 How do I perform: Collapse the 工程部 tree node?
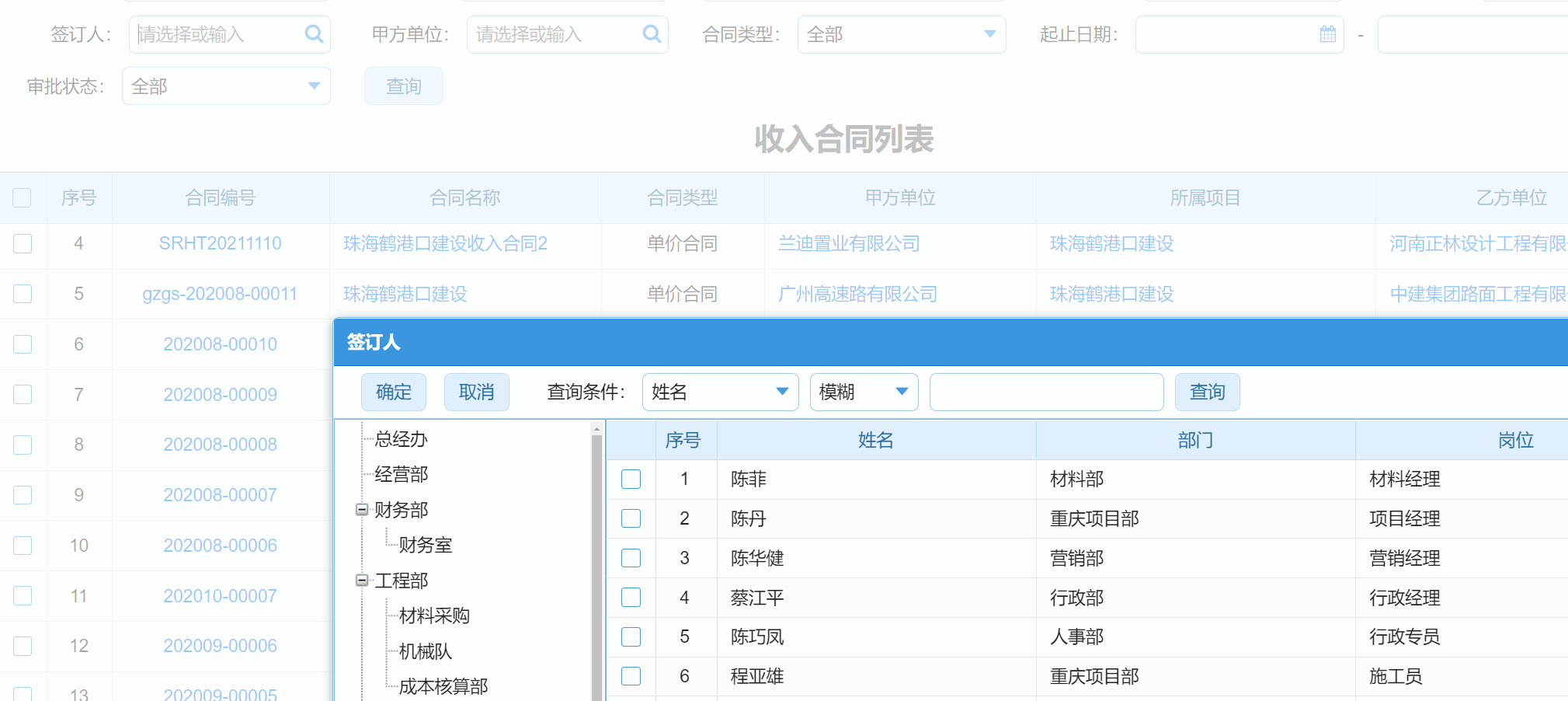pyautogui.click(x=362, y=581)
